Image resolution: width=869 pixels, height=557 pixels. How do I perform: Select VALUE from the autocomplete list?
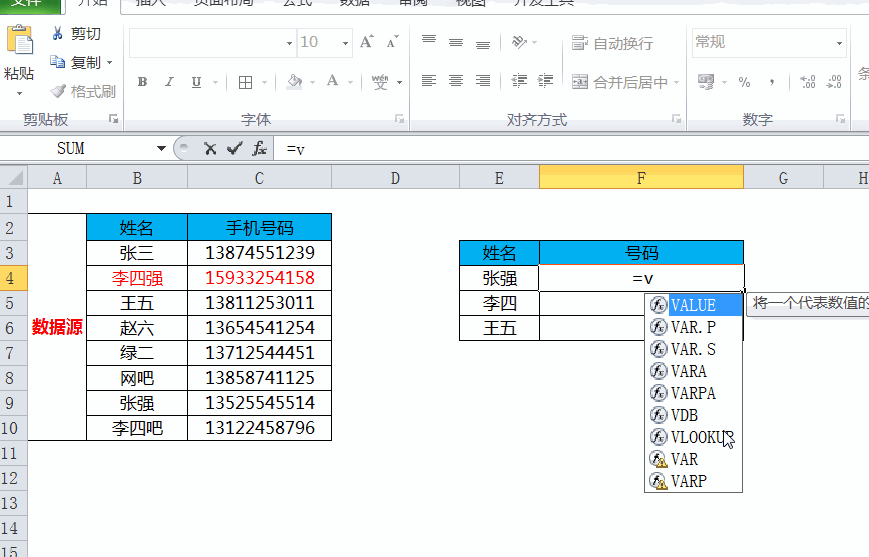tap(694, 305)
